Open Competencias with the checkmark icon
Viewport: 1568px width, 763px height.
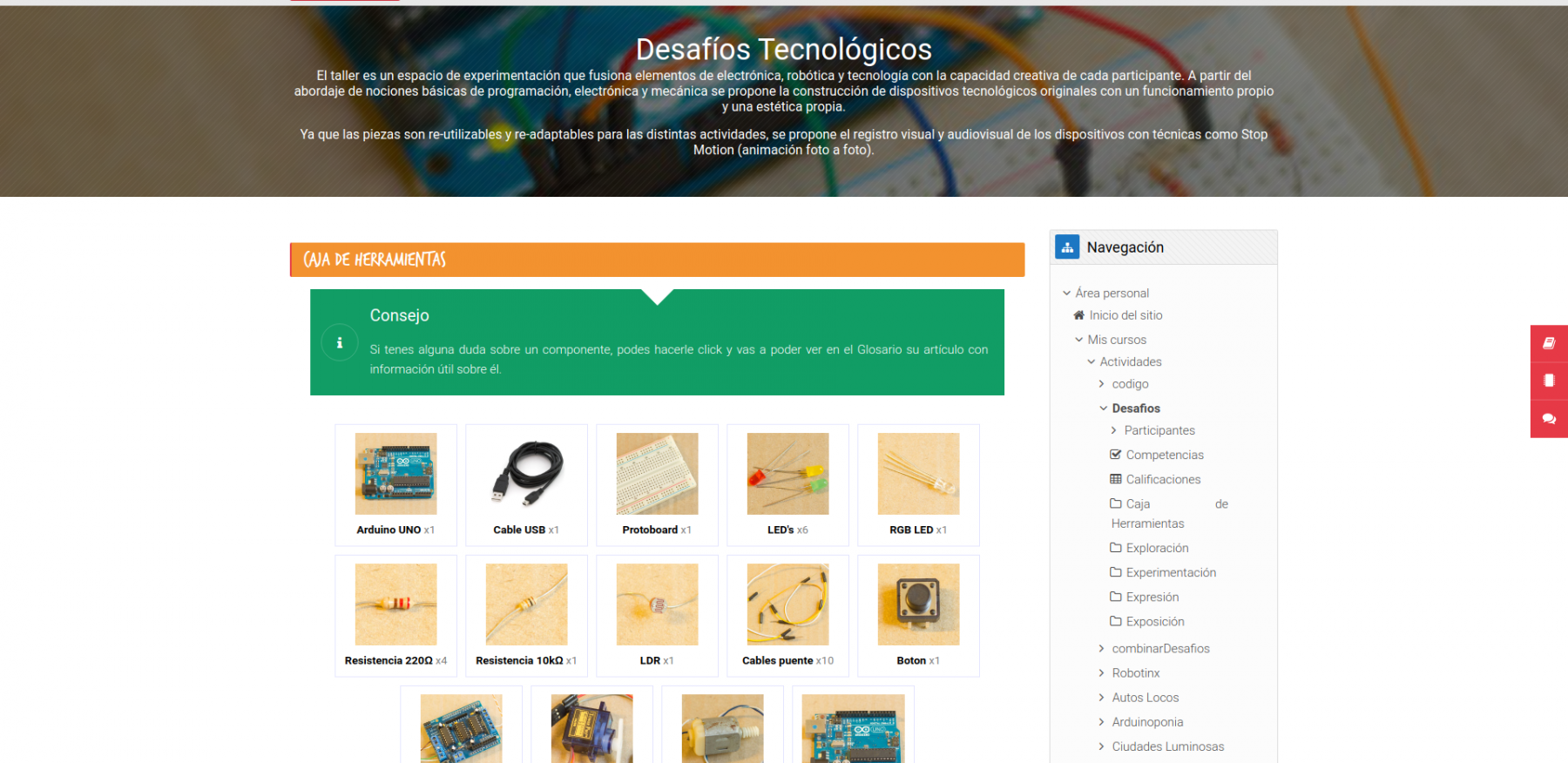tap(1164, 455)
